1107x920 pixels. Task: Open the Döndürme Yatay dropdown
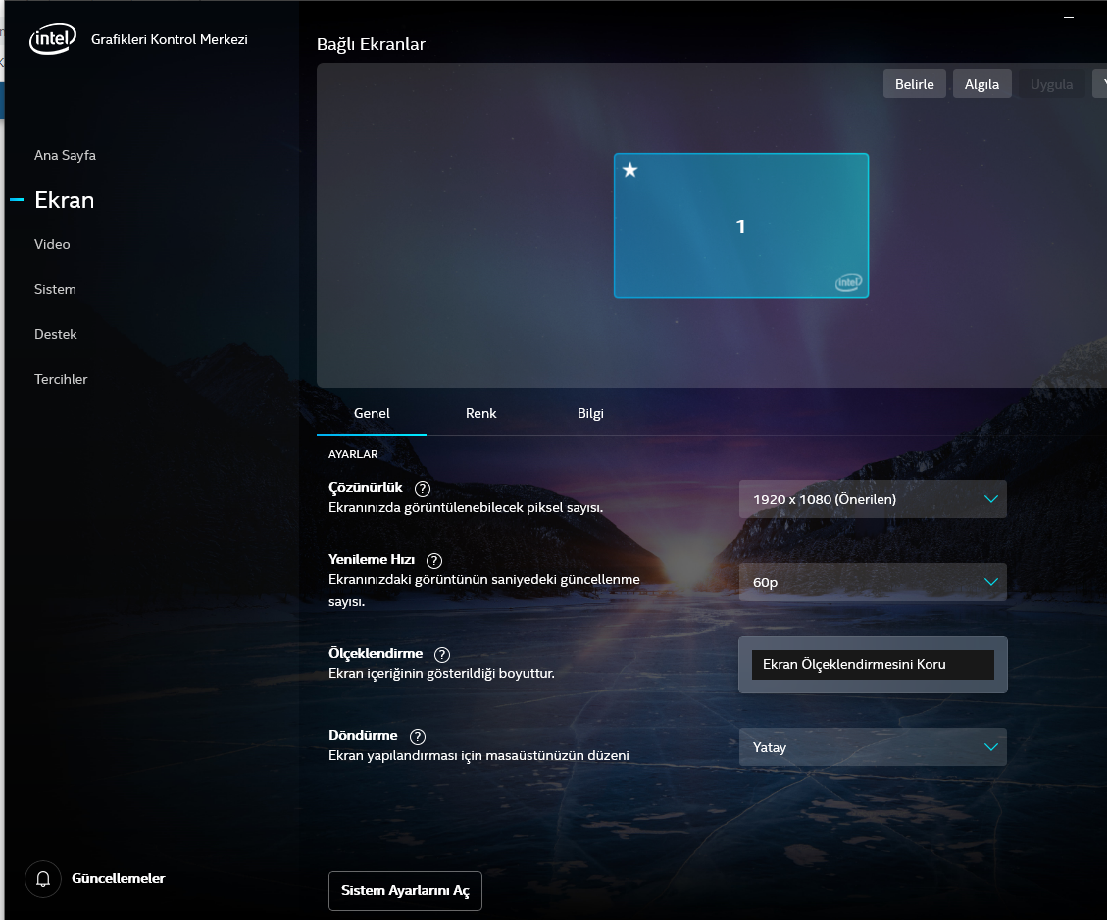[873, 747]
